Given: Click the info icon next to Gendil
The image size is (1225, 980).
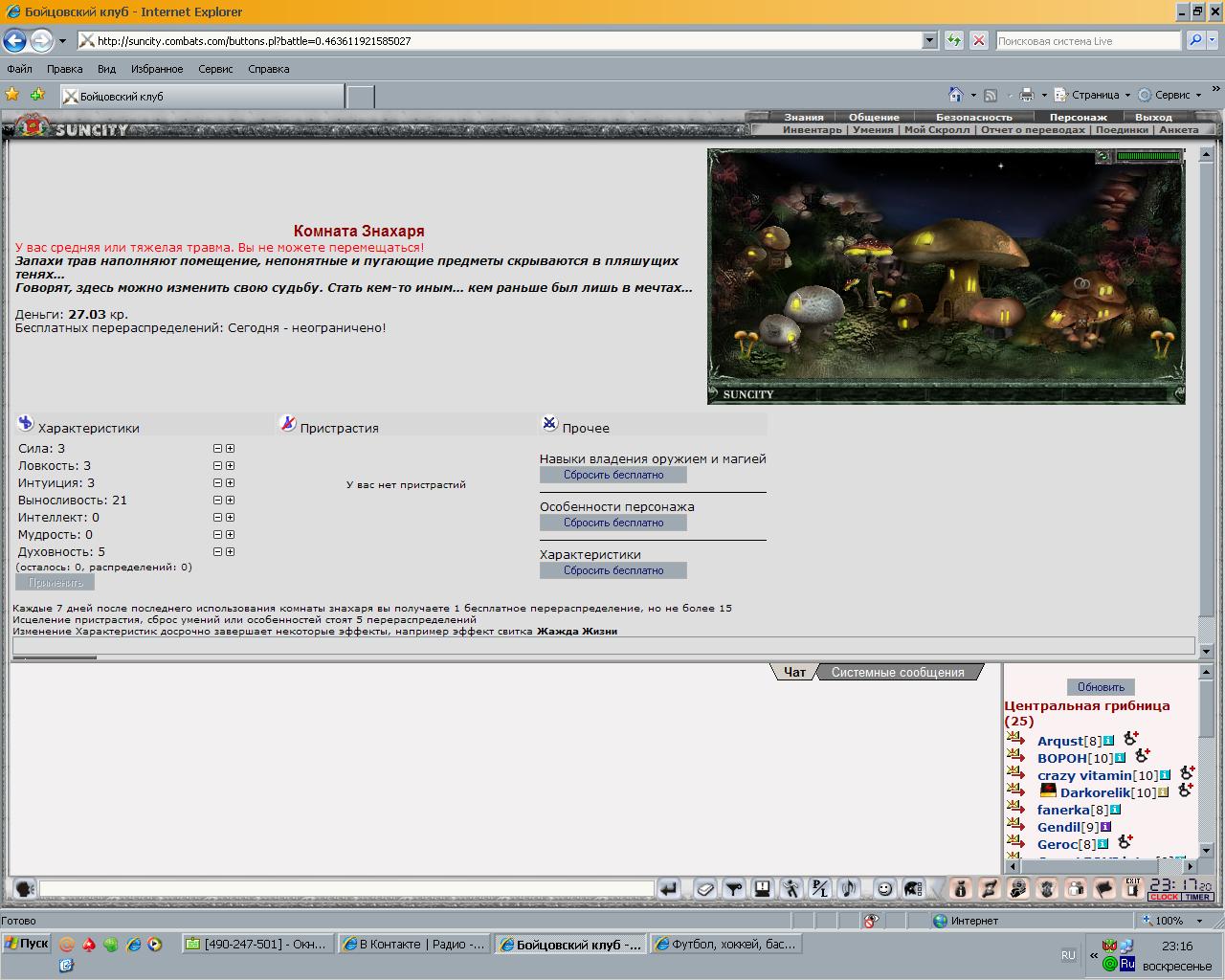Looking at the screenshot, I should tap(1105, 827).
